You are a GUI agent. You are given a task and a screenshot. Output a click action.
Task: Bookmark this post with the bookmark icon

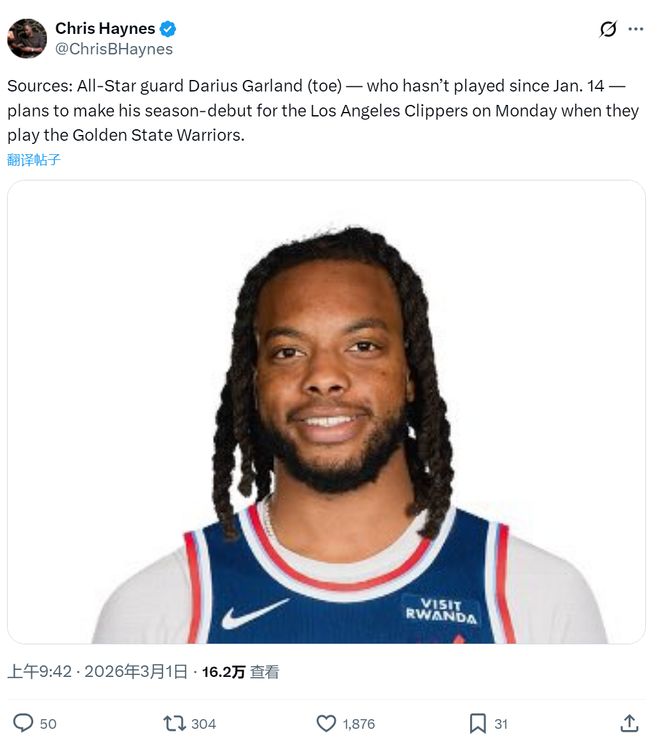478,723
